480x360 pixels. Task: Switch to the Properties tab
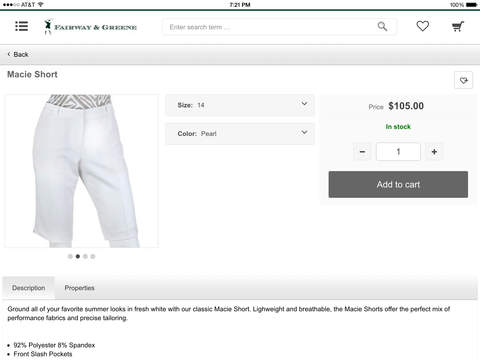click(79, 288)
